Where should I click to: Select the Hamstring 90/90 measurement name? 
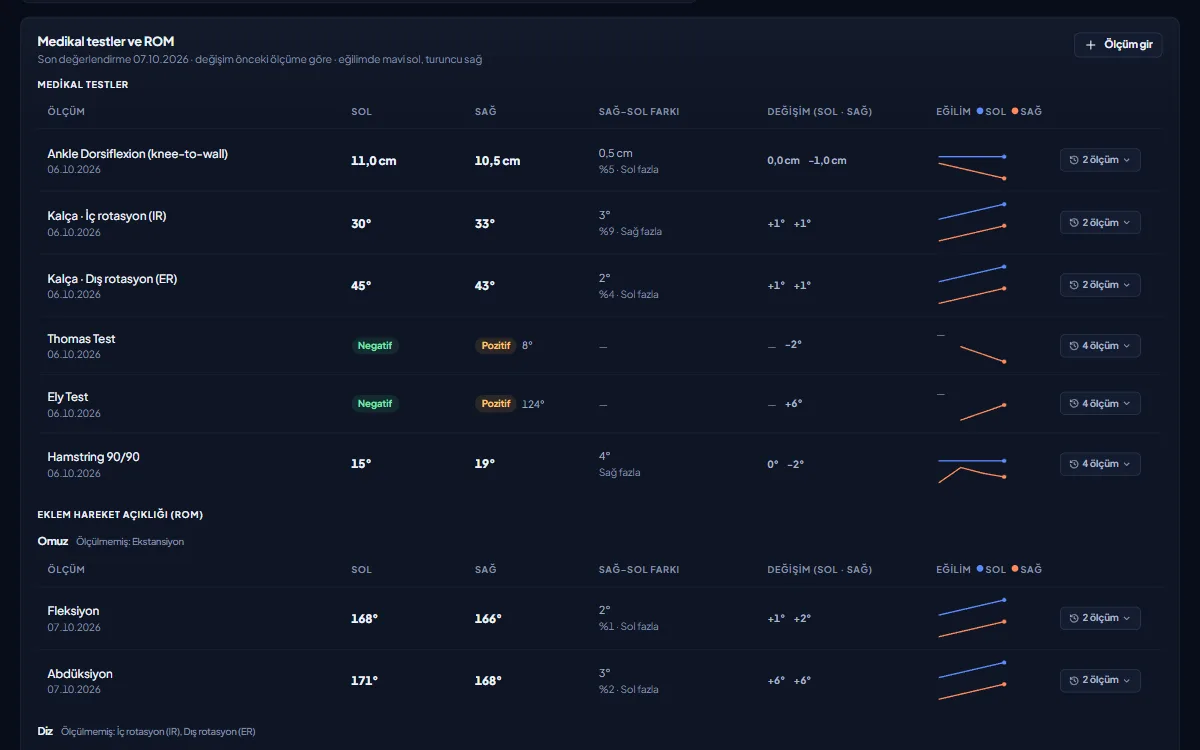(x=93, y=457)
